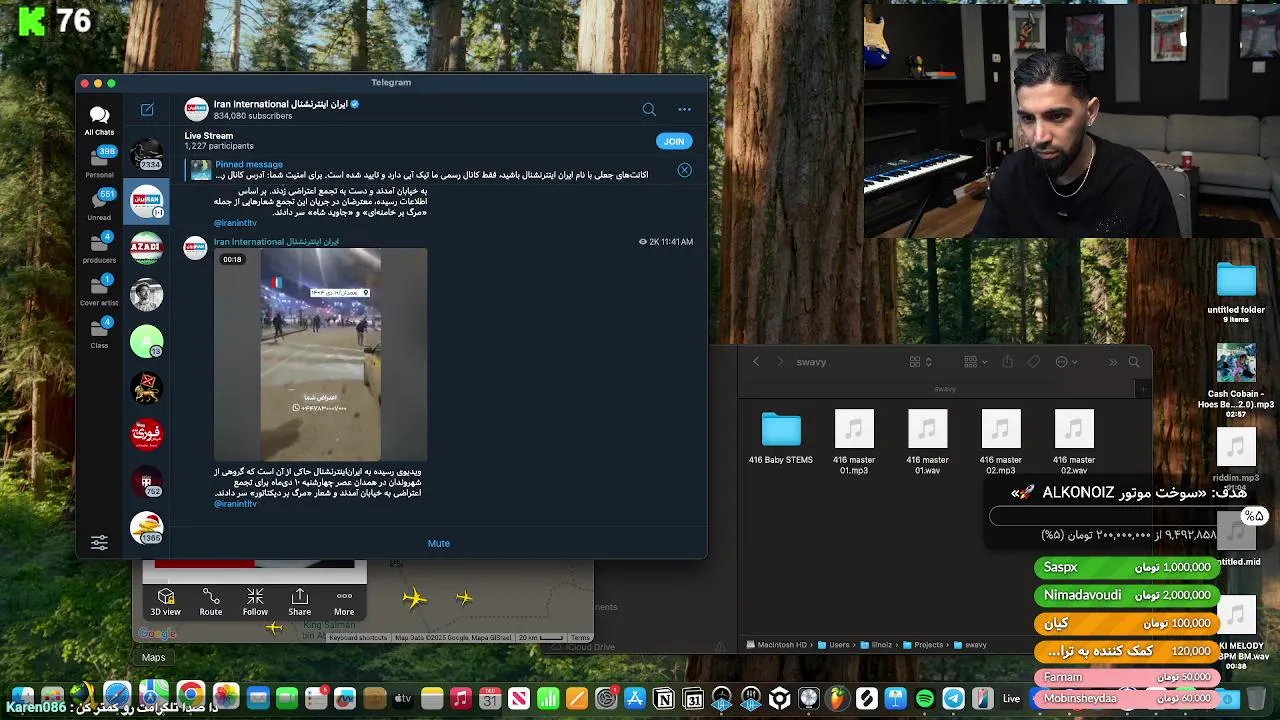This screenshot has width=1280, height=720.
Task: Select the Cover artist chat folder
Action: pyautogui.click(x=99, y=290)
